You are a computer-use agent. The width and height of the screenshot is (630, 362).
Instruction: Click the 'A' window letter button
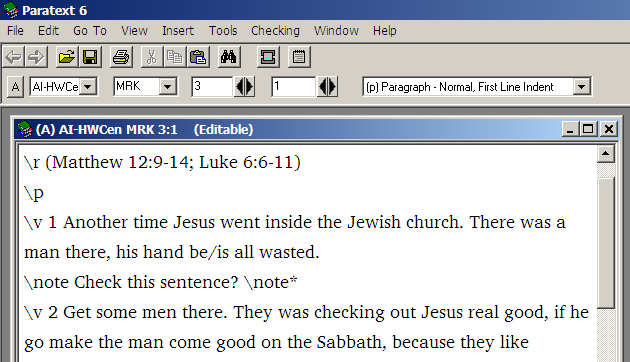(x=15, y=87)
